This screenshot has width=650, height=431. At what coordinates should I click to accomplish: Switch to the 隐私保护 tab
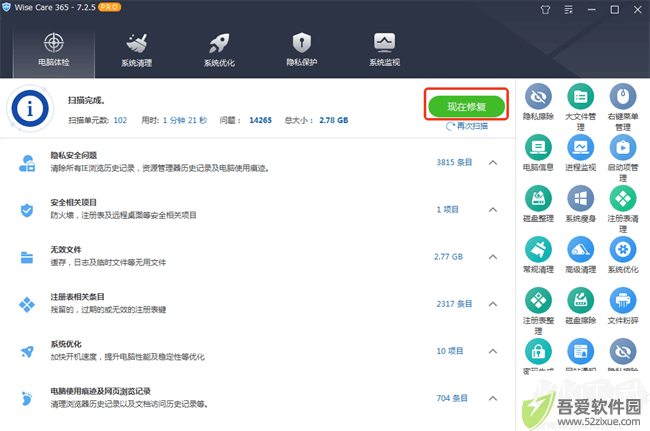301,50
